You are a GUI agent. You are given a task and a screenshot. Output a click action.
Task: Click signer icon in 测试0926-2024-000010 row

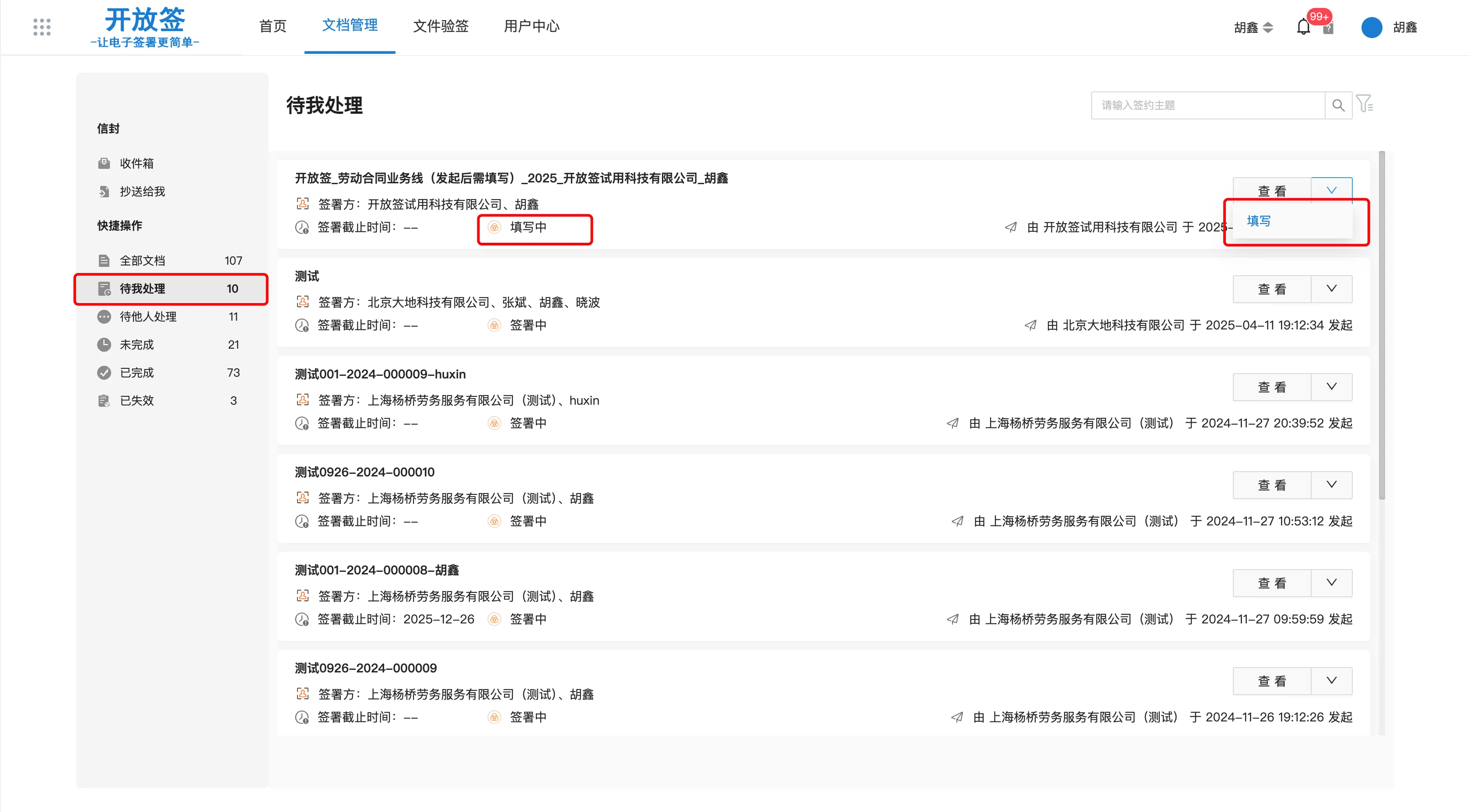(x=302, y=497)
